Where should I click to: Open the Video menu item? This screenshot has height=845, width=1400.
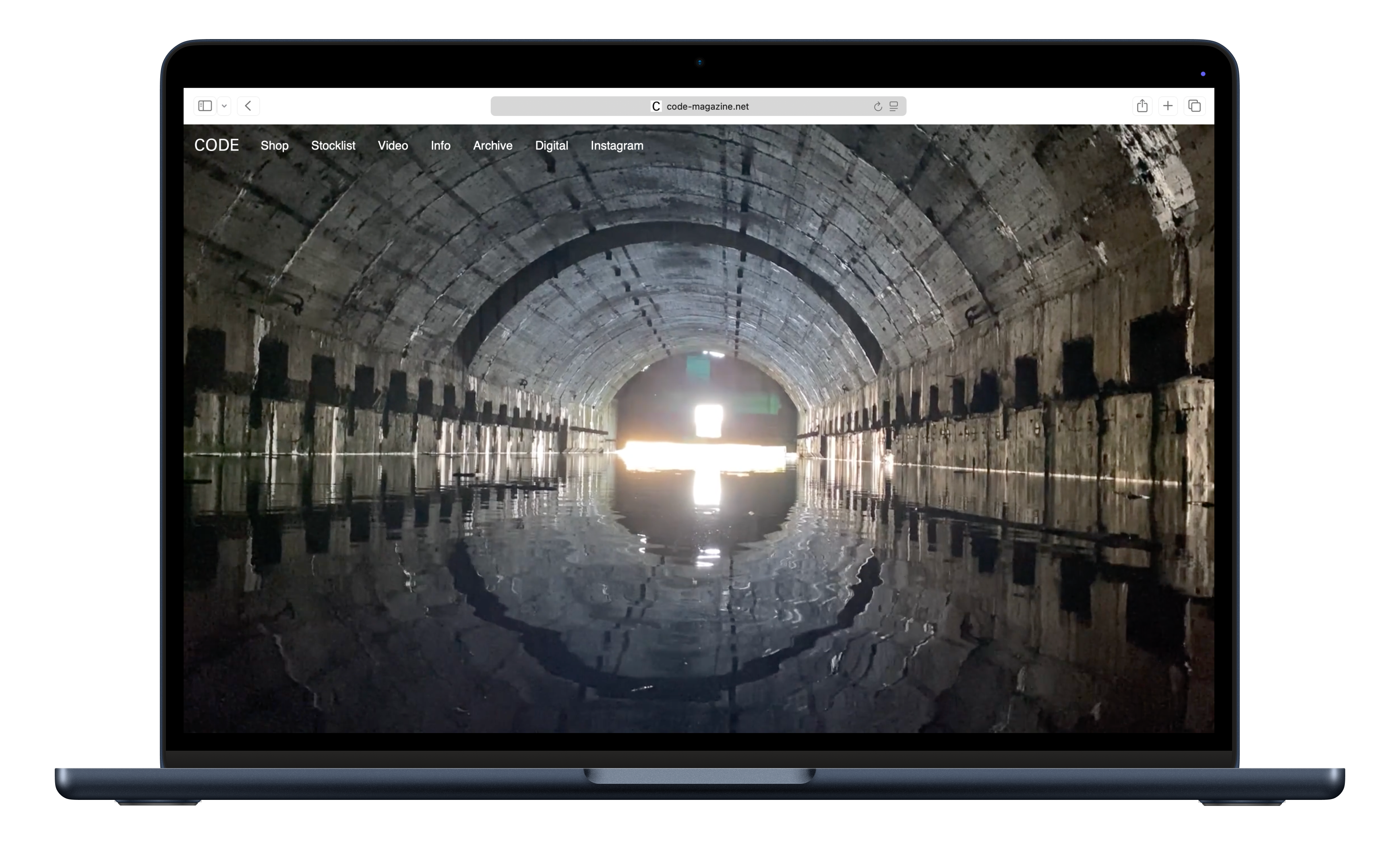point(393,145)
